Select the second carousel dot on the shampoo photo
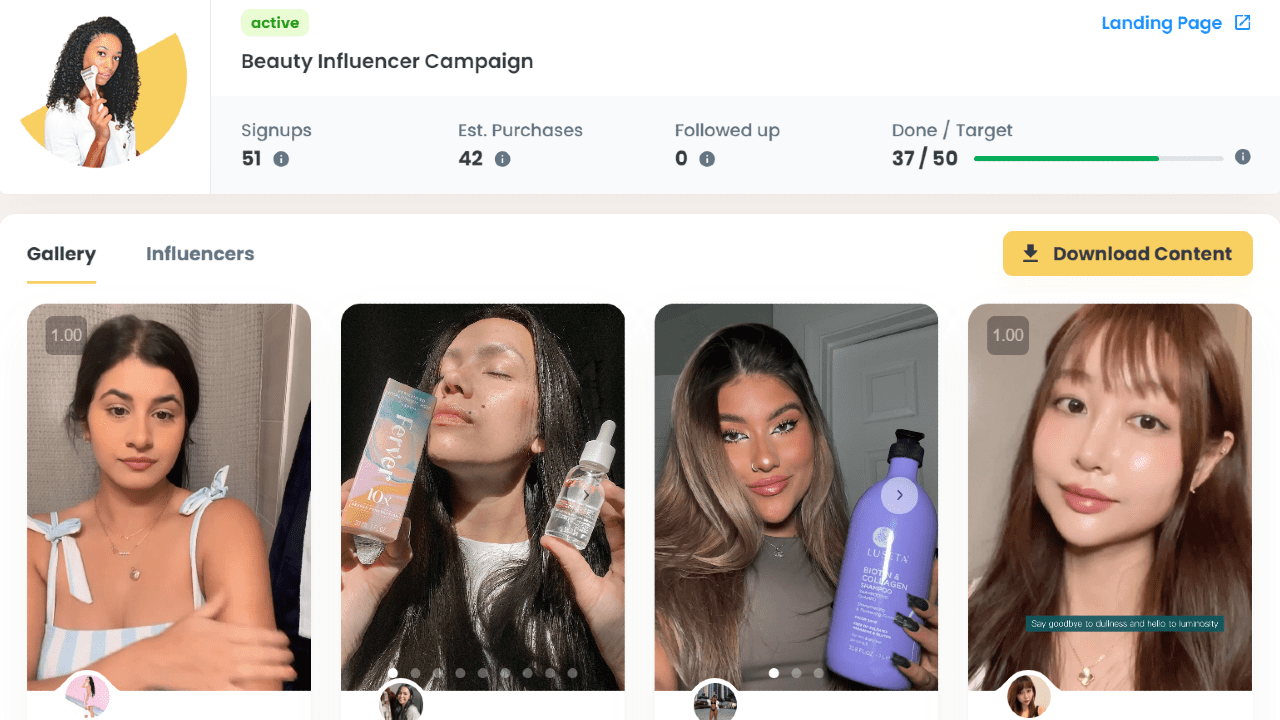 (796, 673)
